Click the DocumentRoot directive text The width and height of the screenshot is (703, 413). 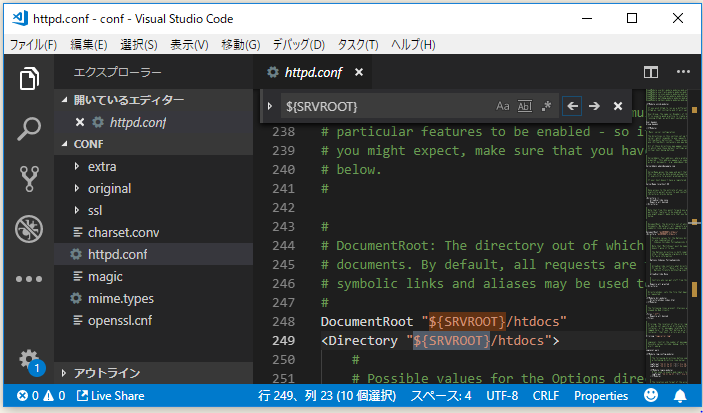click(367, 322)
